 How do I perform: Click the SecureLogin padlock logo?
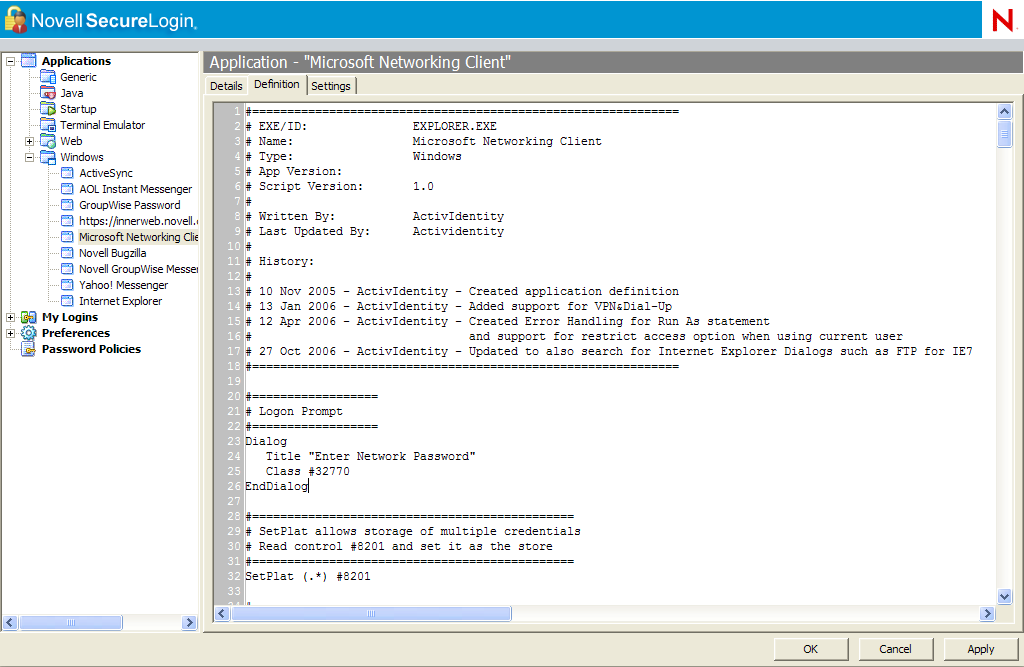15,20
